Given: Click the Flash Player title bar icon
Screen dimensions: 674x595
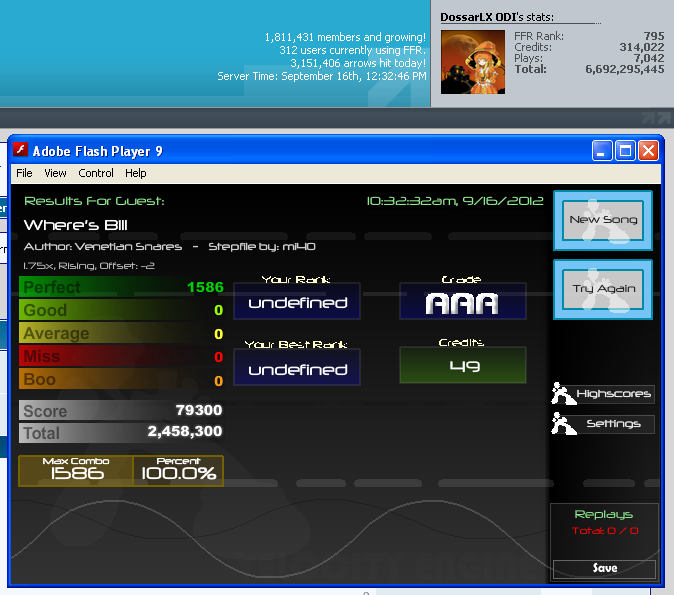Looking at the screenshot, I should [x=20, y=151].
